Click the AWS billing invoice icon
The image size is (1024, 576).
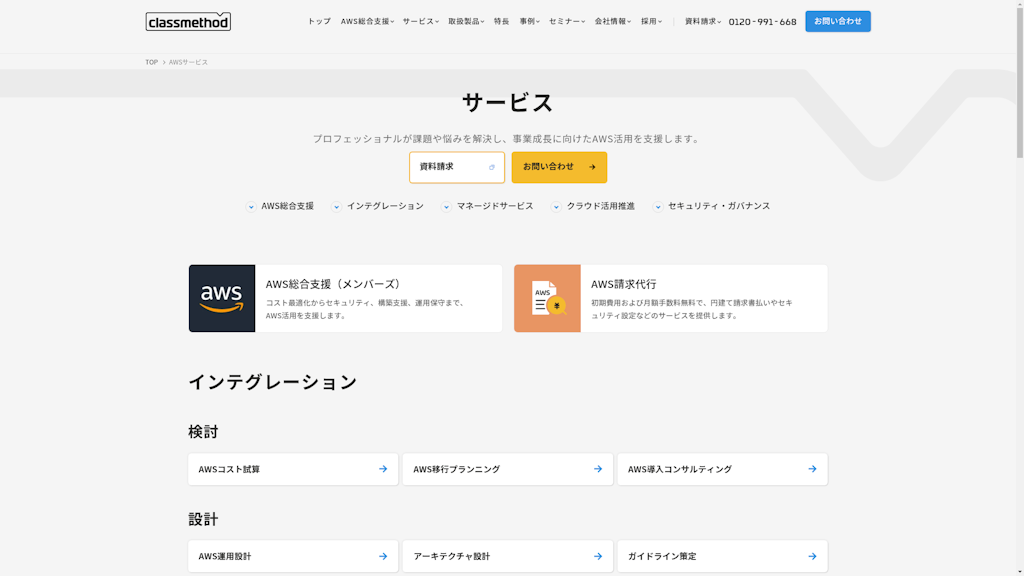(547, 298)
